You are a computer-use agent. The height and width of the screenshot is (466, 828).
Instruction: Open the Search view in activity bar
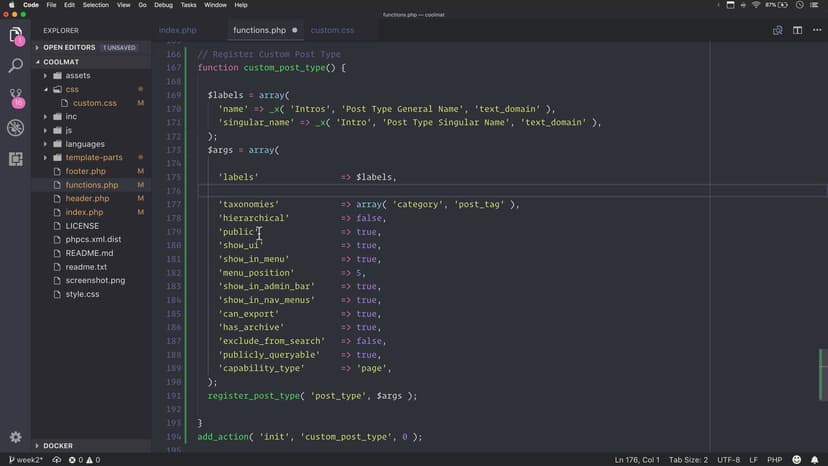[16, 66]
